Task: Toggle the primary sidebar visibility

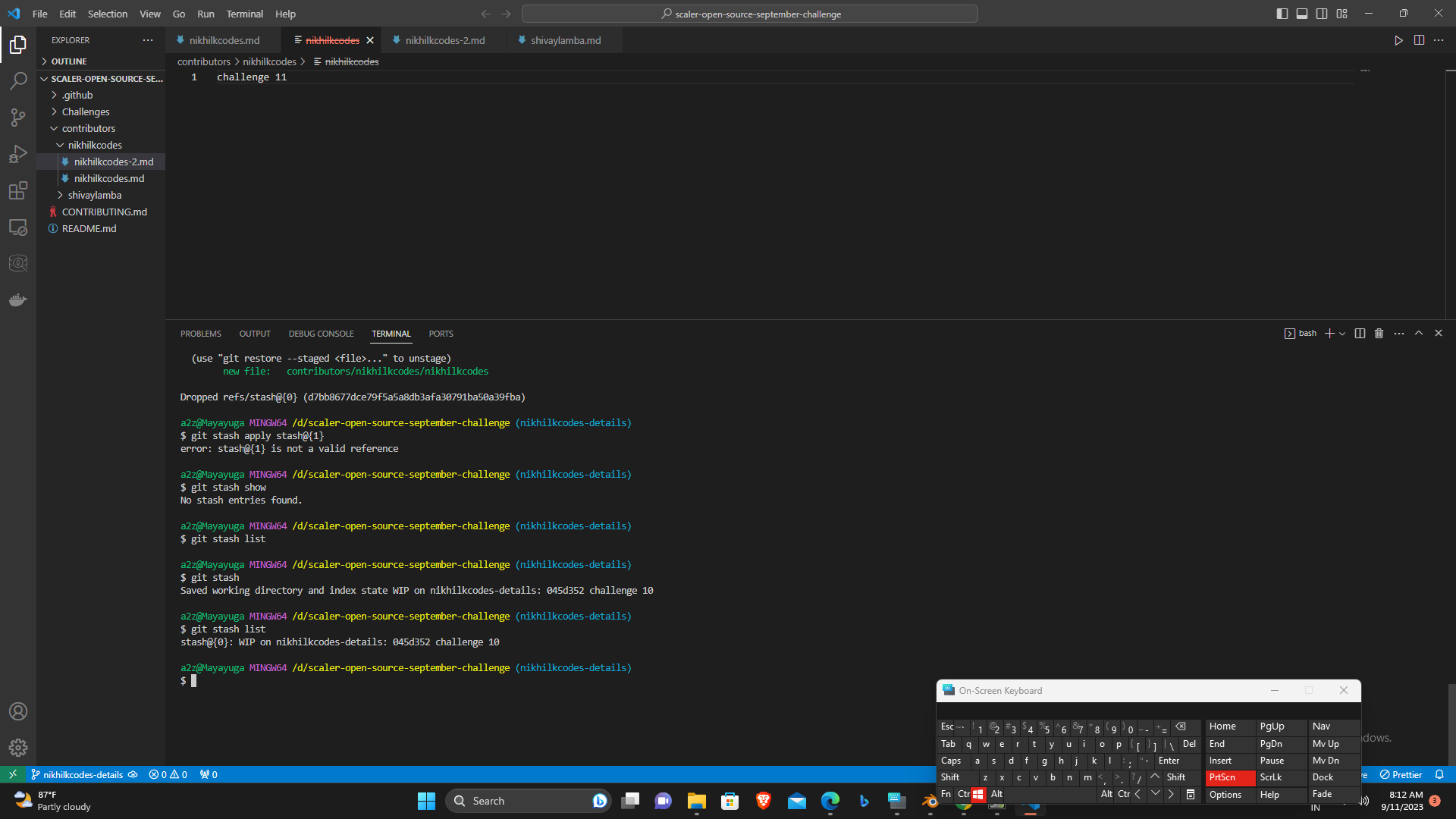Action: point(1281,13)
